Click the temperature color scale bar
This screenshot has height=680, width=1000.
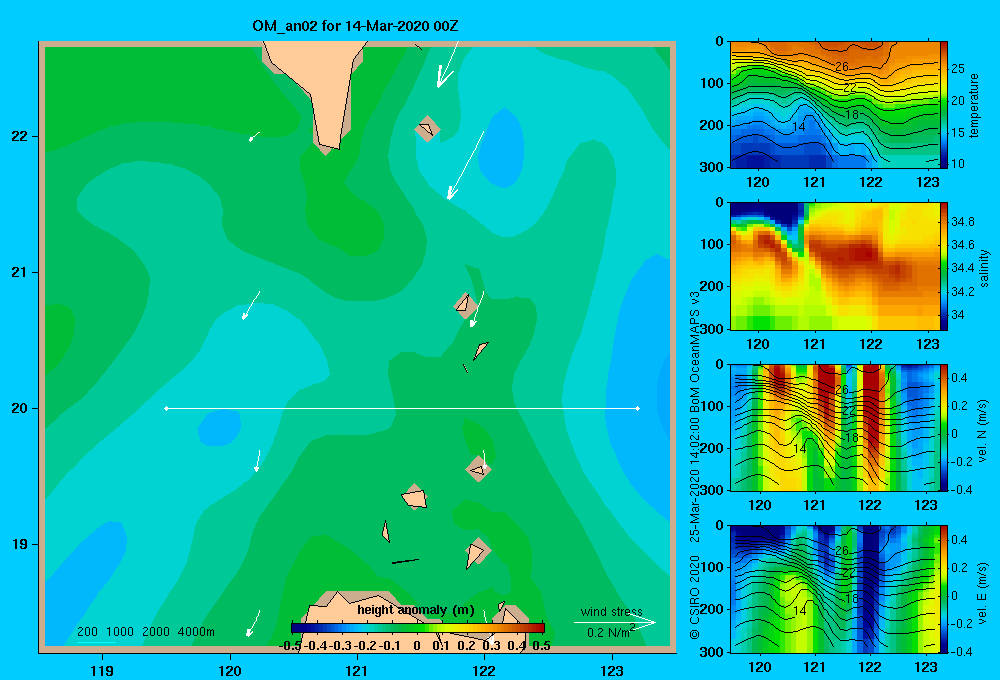coord(944,105)
